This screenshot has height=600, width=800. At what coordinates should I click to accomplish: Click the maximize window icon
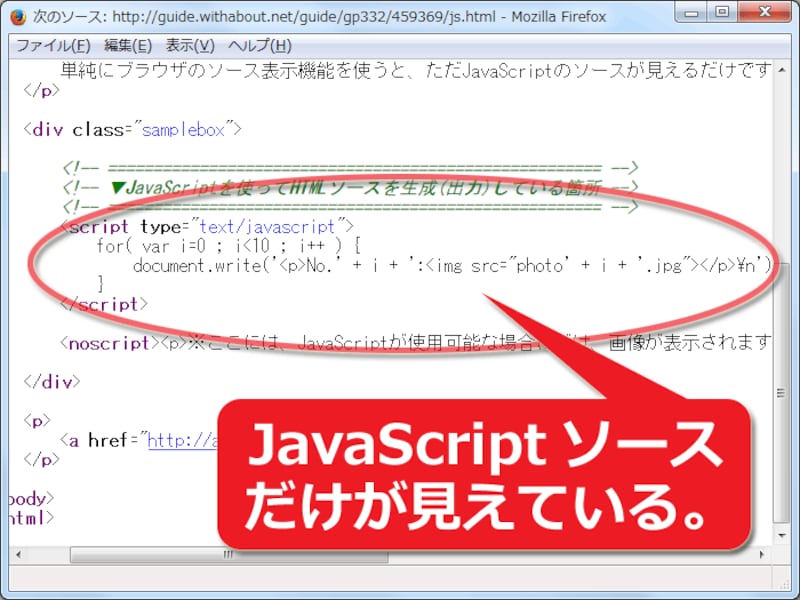(x=722, y=13)
